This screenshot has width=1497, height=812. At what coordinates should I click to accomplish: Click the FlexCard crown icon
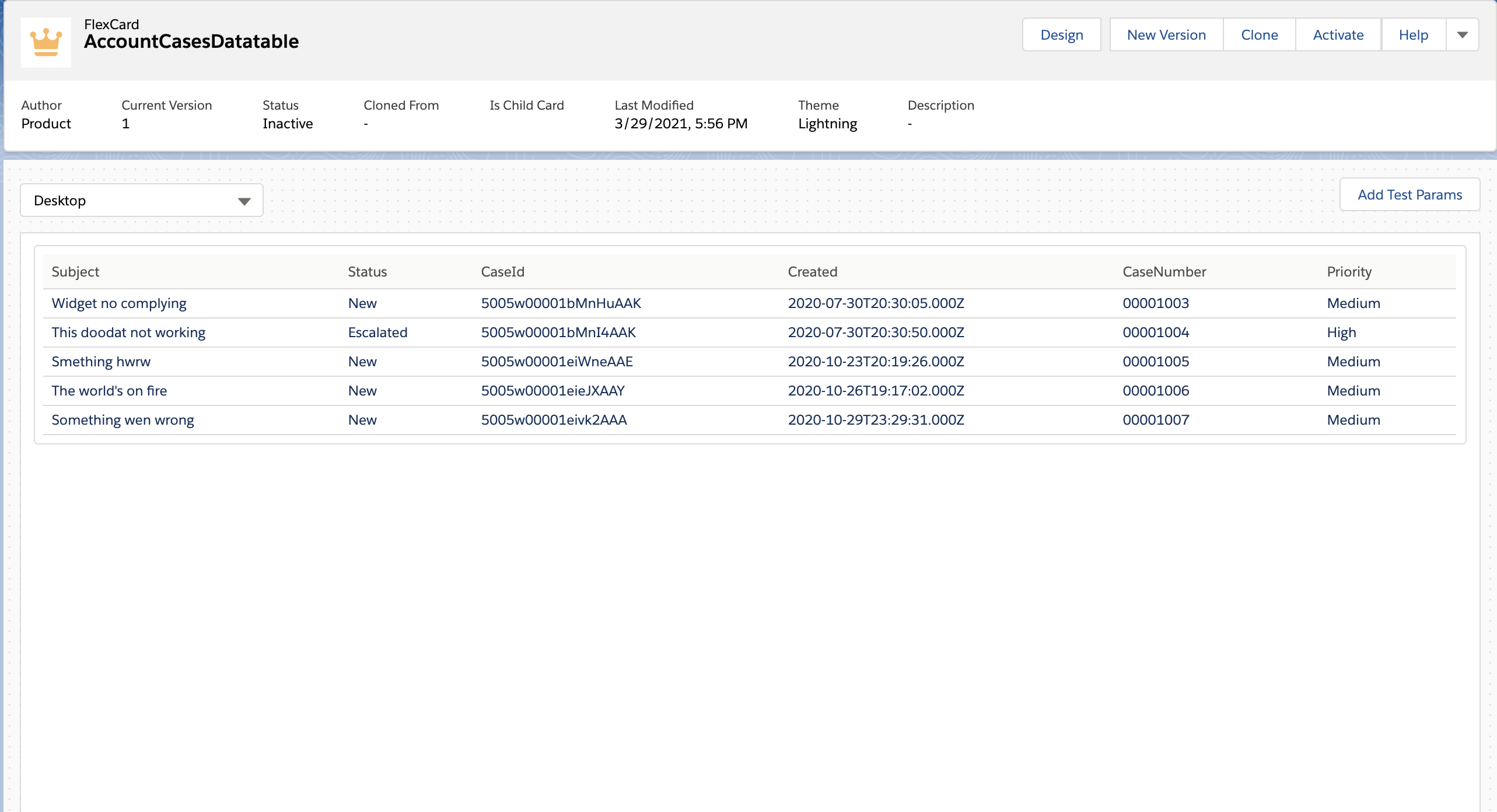pyautogui.click(x=46, y=42)
